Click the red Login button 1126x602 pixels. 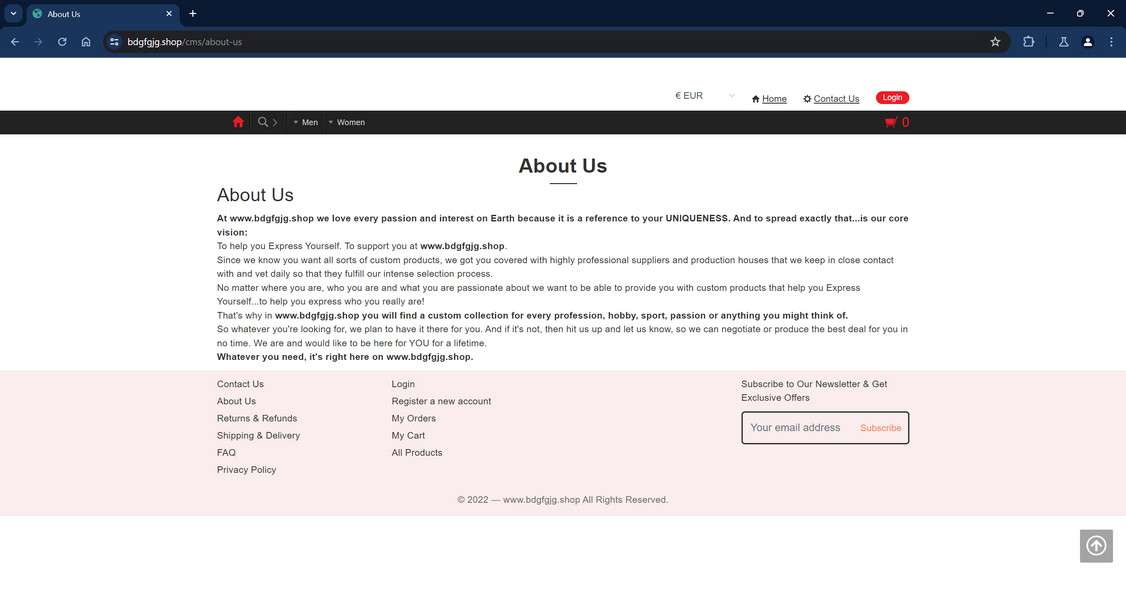click(892, 98)
